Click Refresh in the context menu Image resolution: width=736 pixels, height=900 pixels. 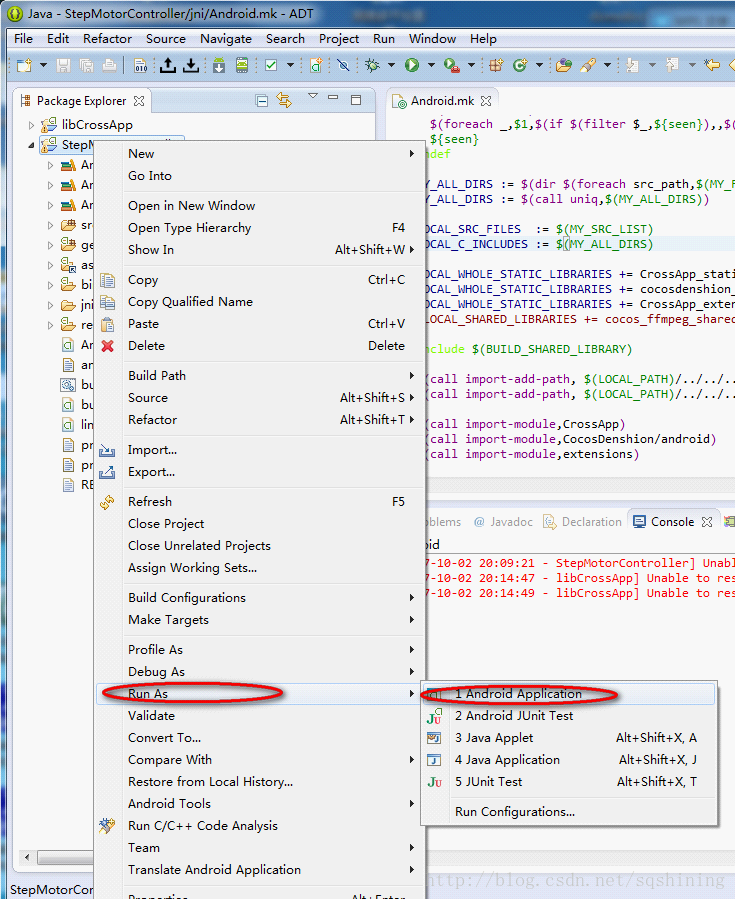pos(150,502)
